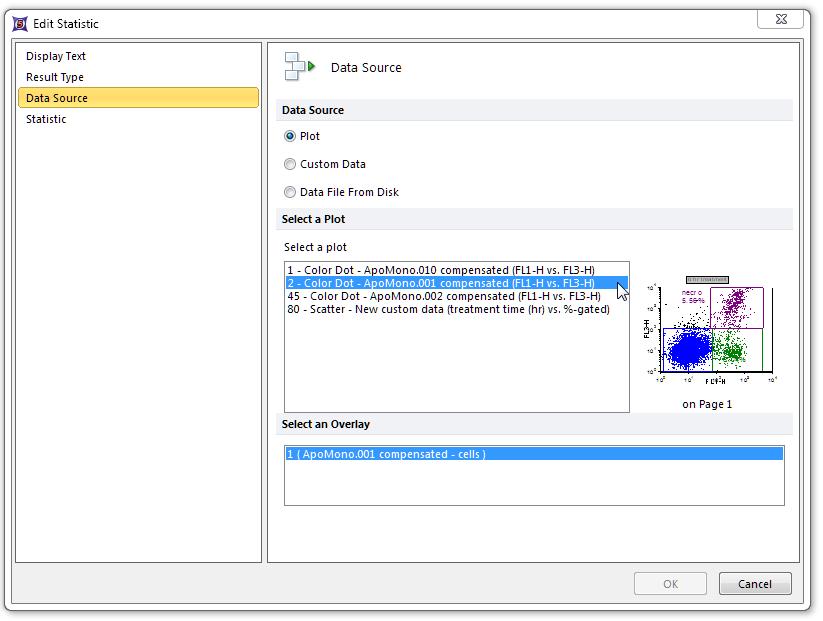
Task: Click the Select a Plot section header
Action: (314, 219)
